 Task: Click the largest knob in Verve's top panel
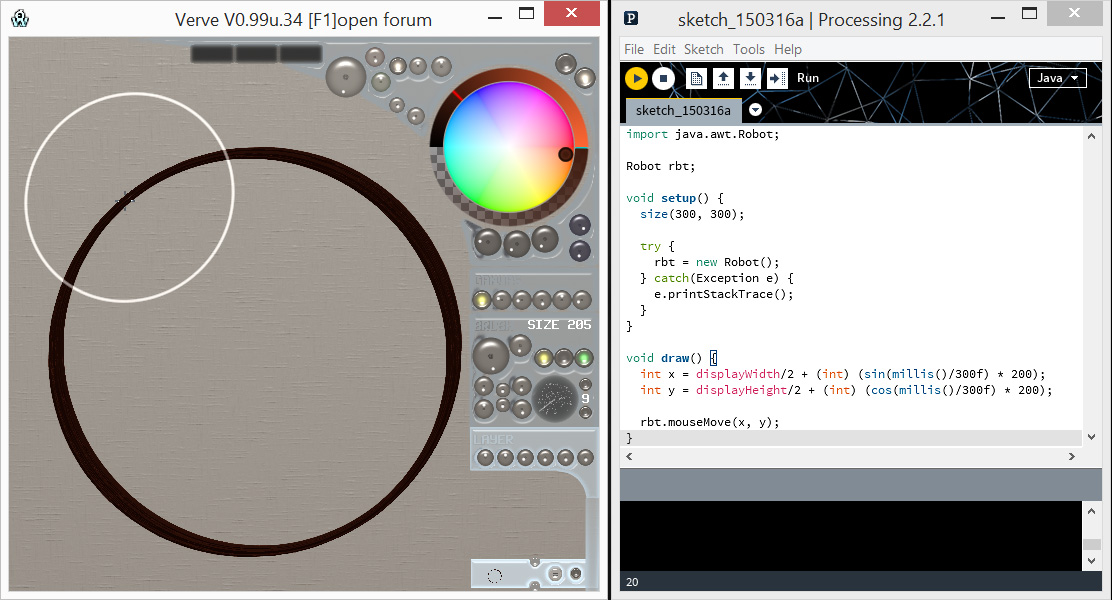[345, 76]
